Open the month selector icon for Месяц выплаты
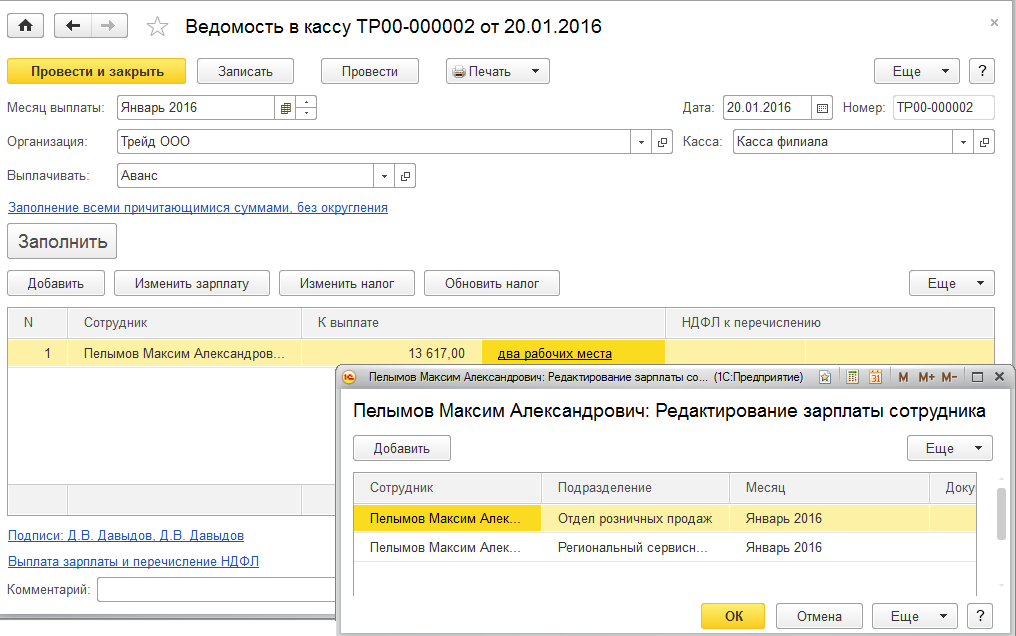 [x=285, y=108]
